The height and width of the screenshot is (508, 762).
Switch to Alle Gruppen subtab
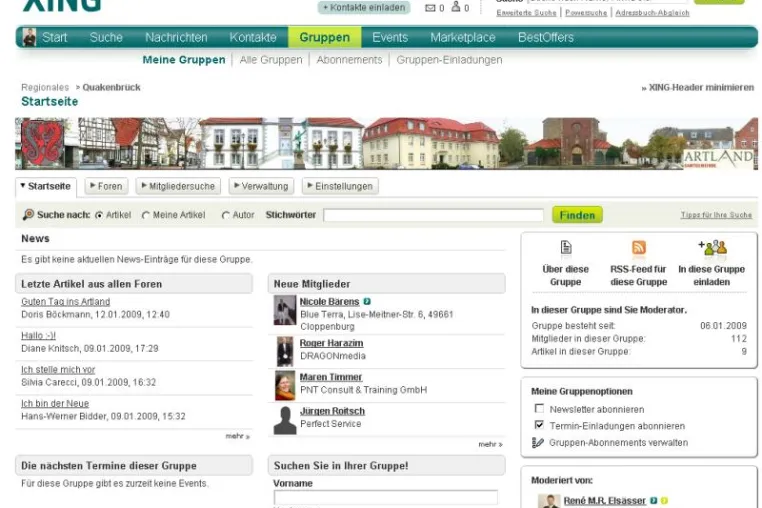[271, 60]
